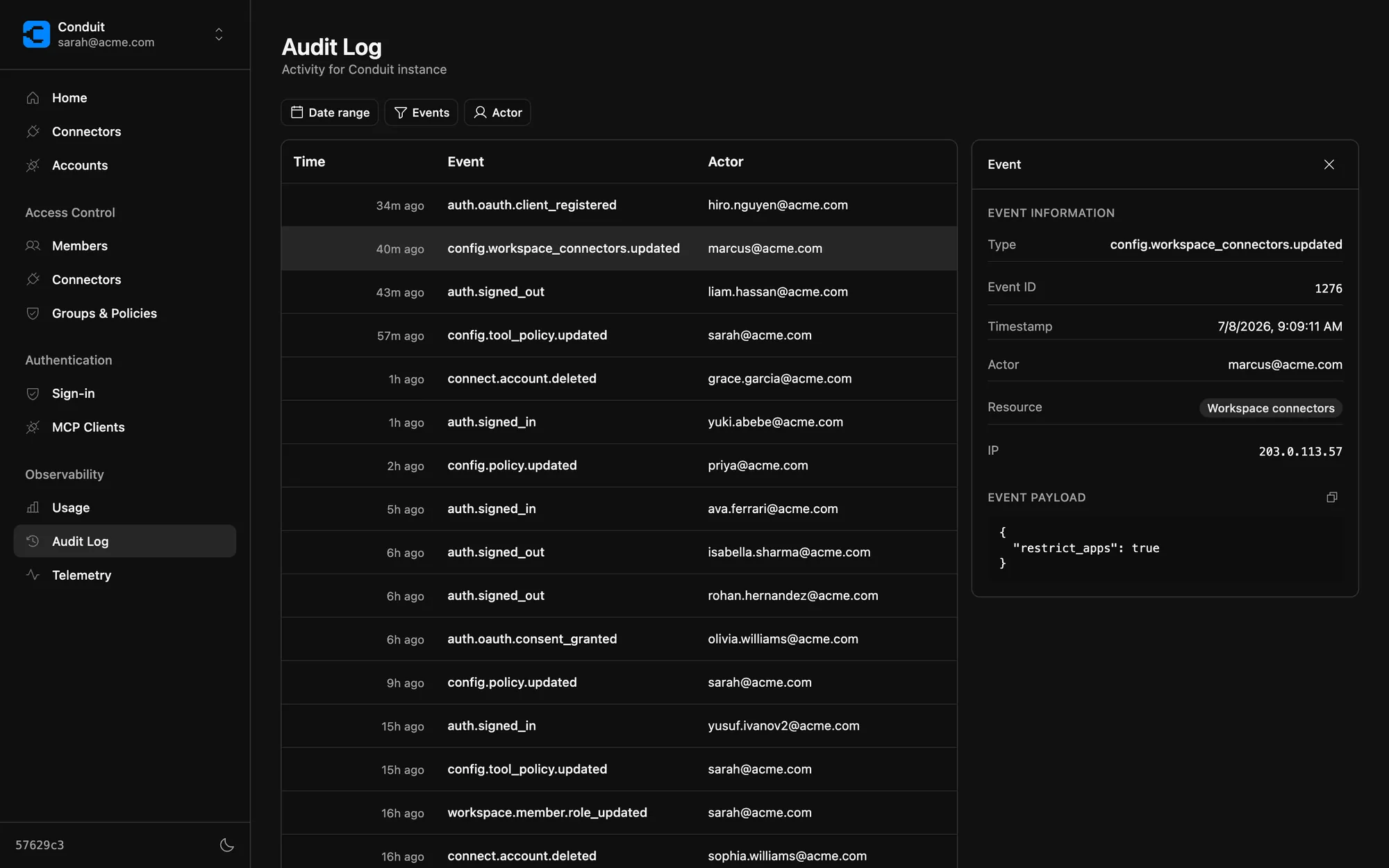Open the Groups & Policies page
Image resolution: width=1389 pixels, height=868 pixels.
click(125, 313)
